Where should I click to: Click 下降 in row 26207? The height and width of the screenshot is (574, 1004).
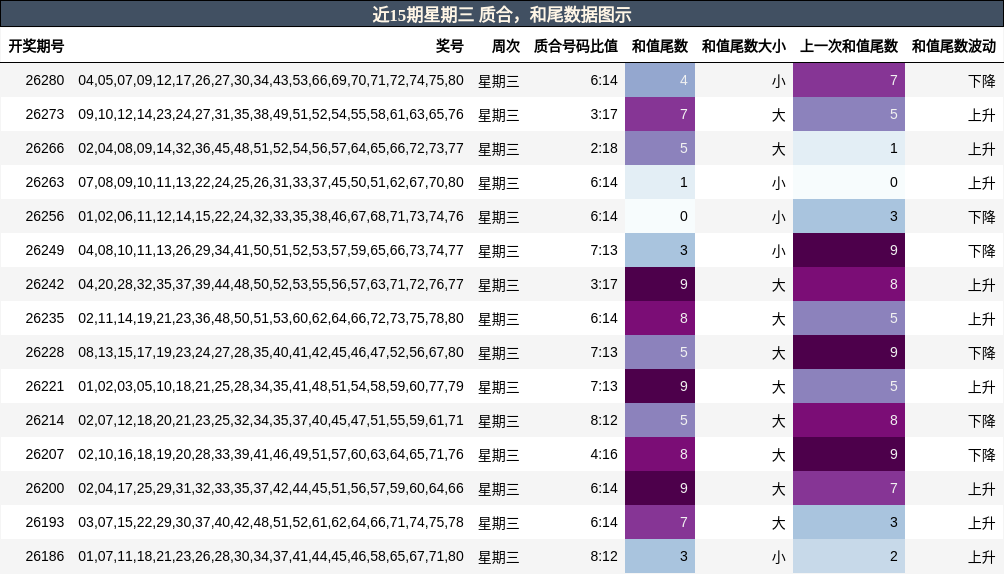pos(982,454)
